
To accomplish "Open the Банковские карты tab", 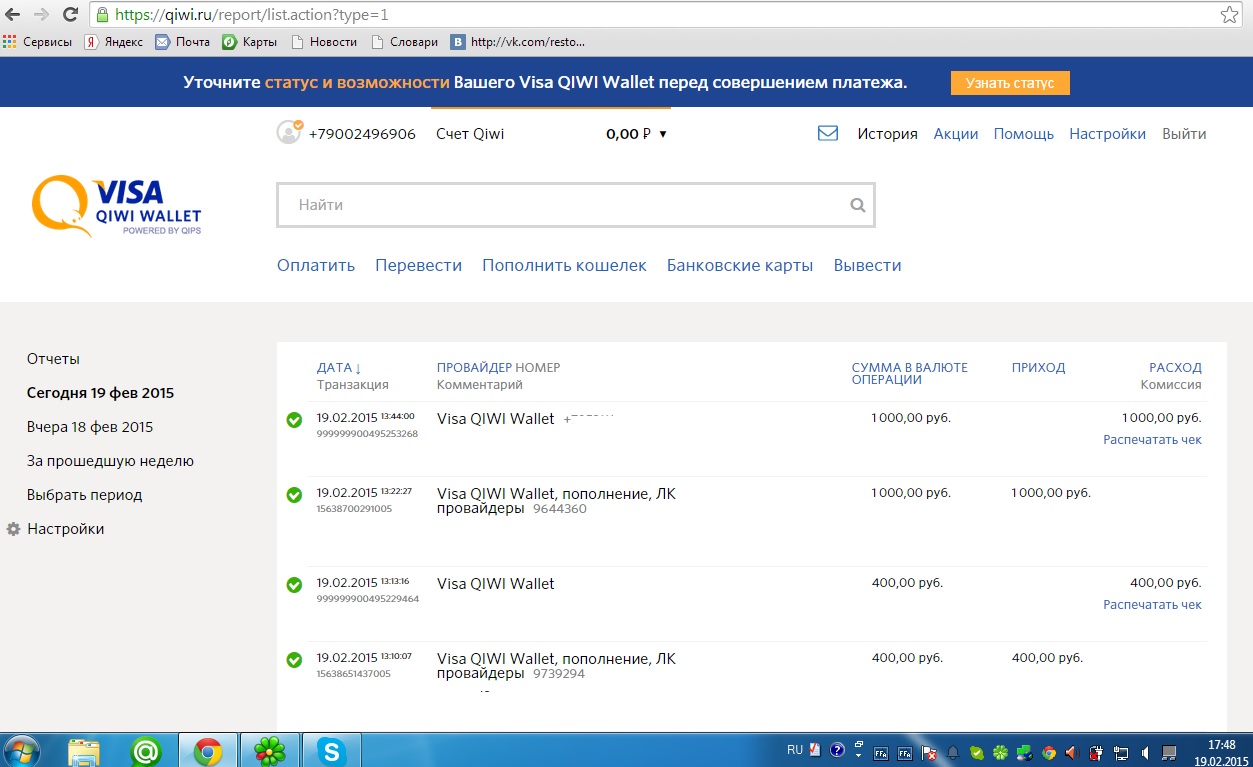I will [x=740, y=265].
